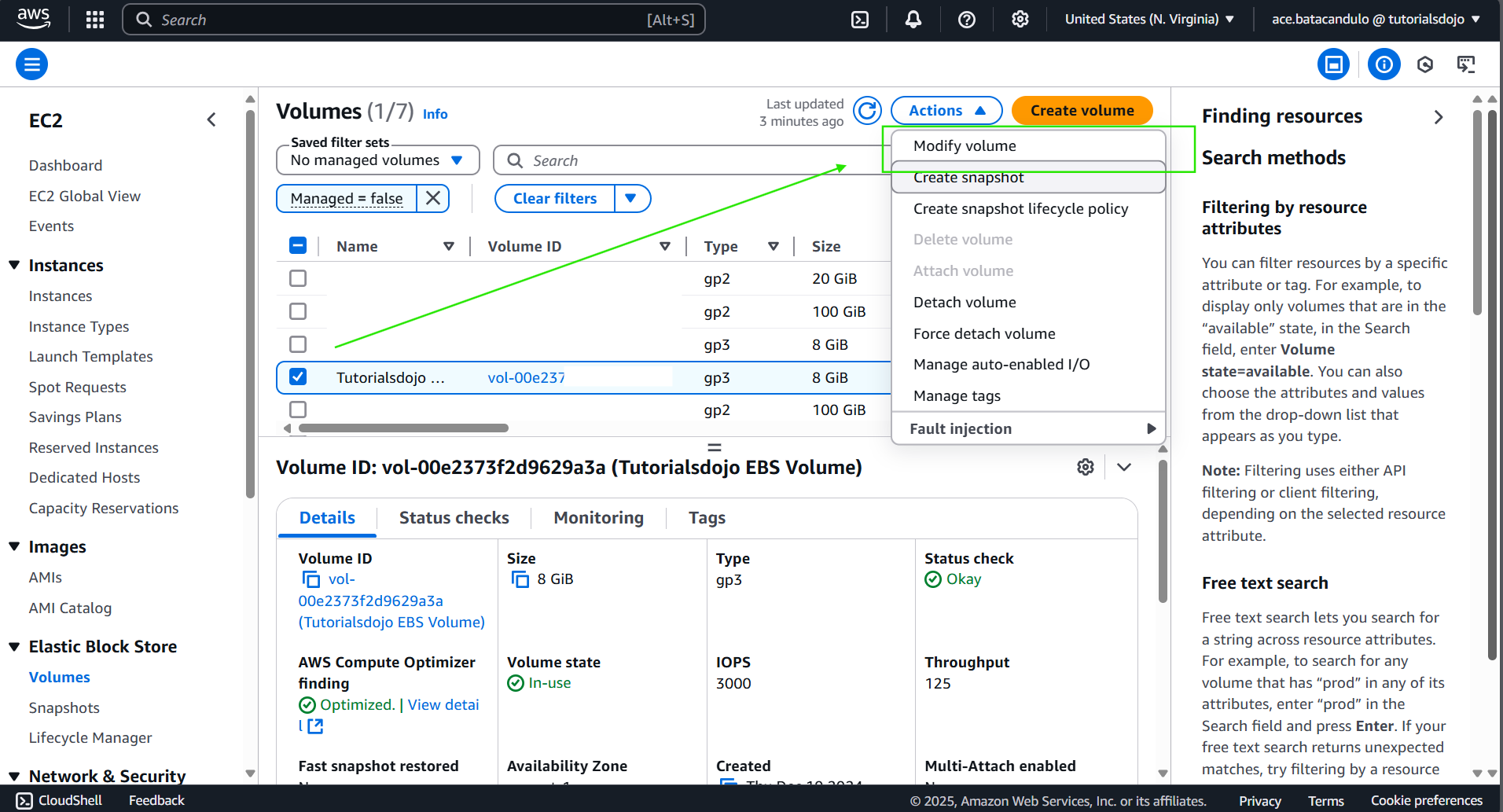Collapse the Network & Security section
The height and width of the screenshot is (812, 1503).
[14, 776]
